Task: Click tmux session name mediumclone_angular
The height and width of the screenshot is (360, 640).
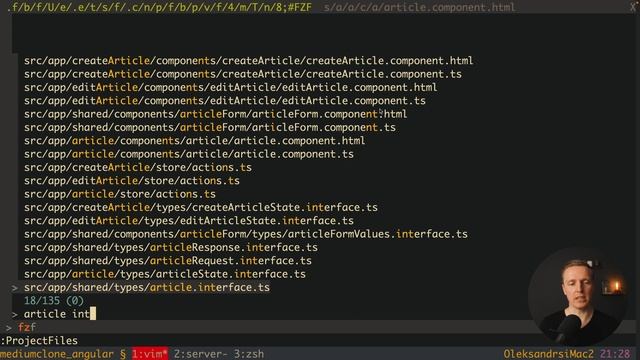Action: tap(57, 354)
